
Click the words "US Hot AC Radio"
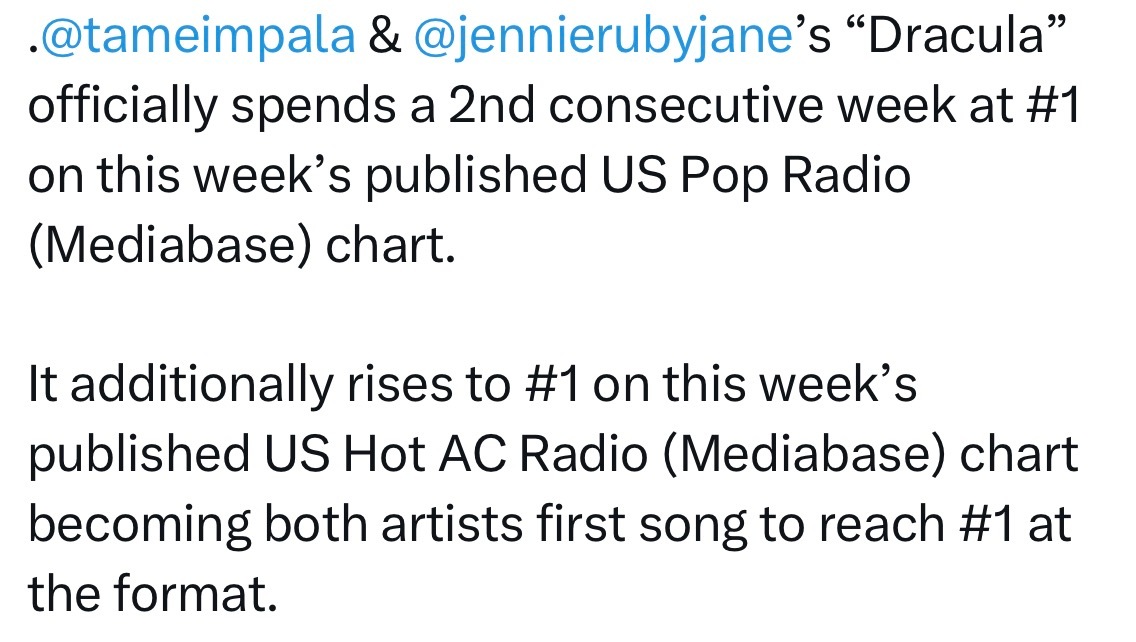(456, 454)
